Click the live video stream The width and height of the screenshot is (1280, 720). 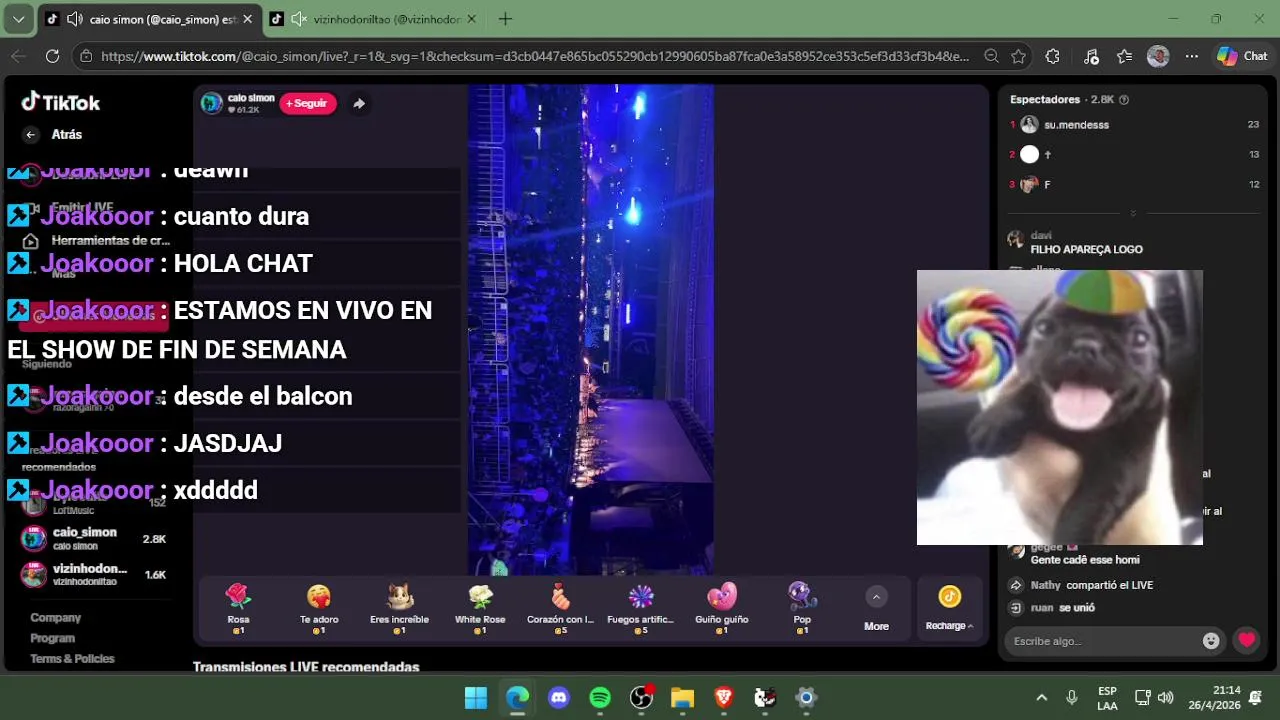(590, 330)
